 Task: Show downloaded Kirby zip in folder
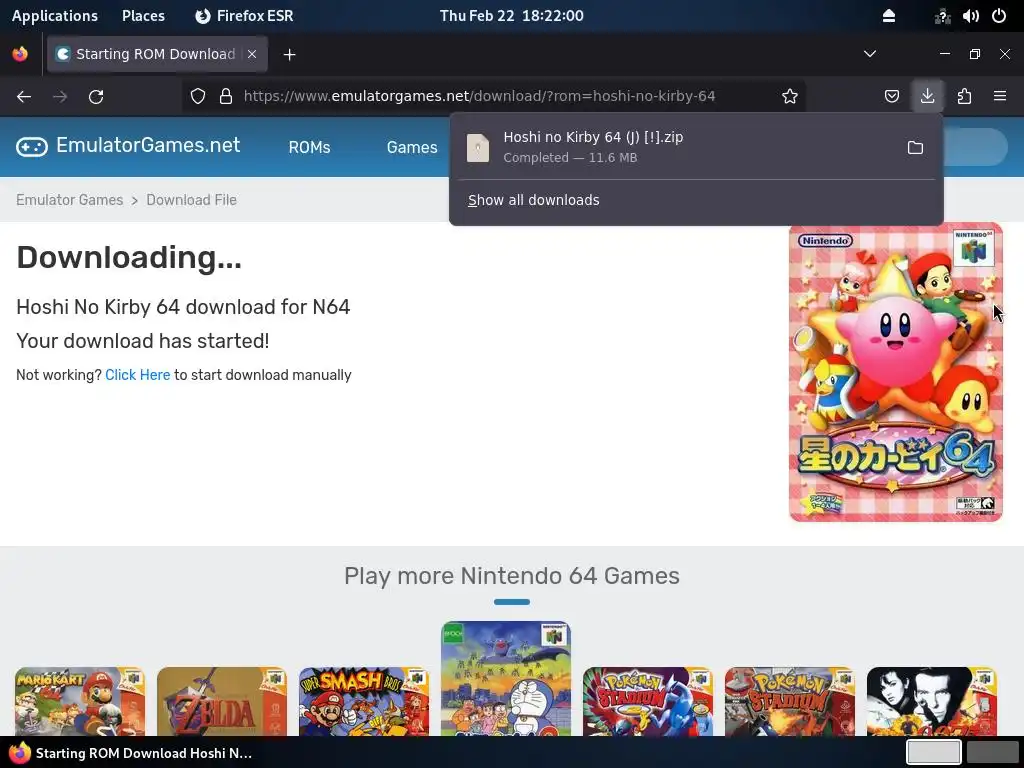(x=915, y=148)
